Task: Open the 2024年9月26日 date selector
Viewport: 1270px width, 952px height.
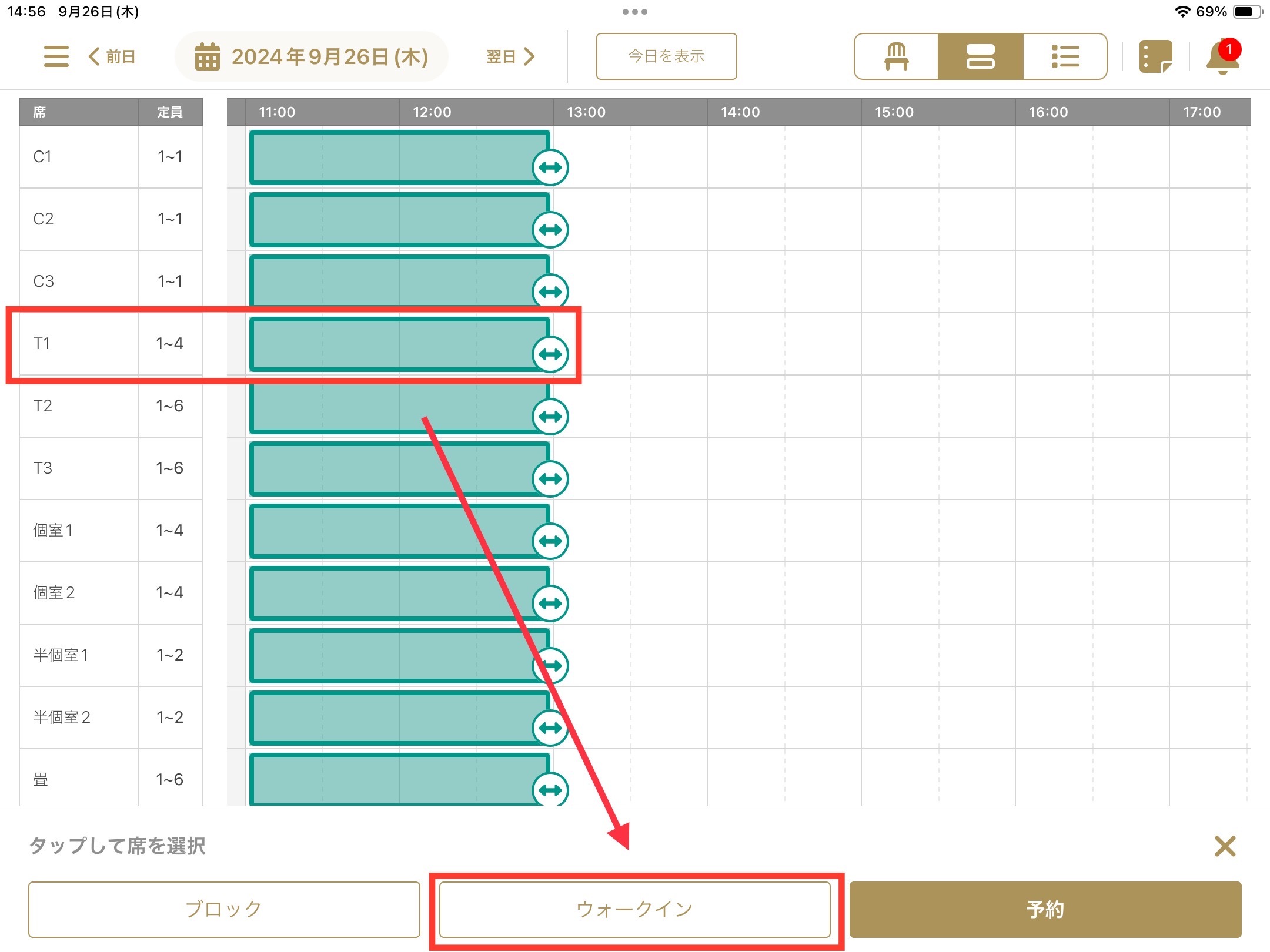Action: coord(329,56)
